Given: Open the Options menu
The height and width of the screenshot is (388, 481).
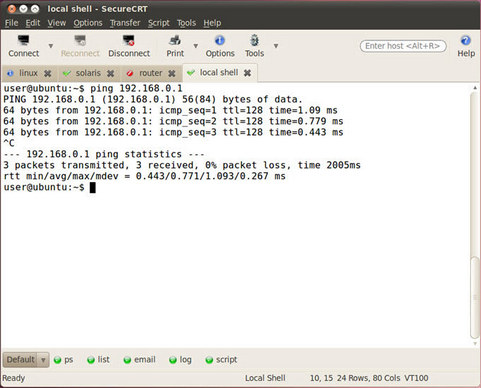Looking at the screenshot, I should pos(88,23).
